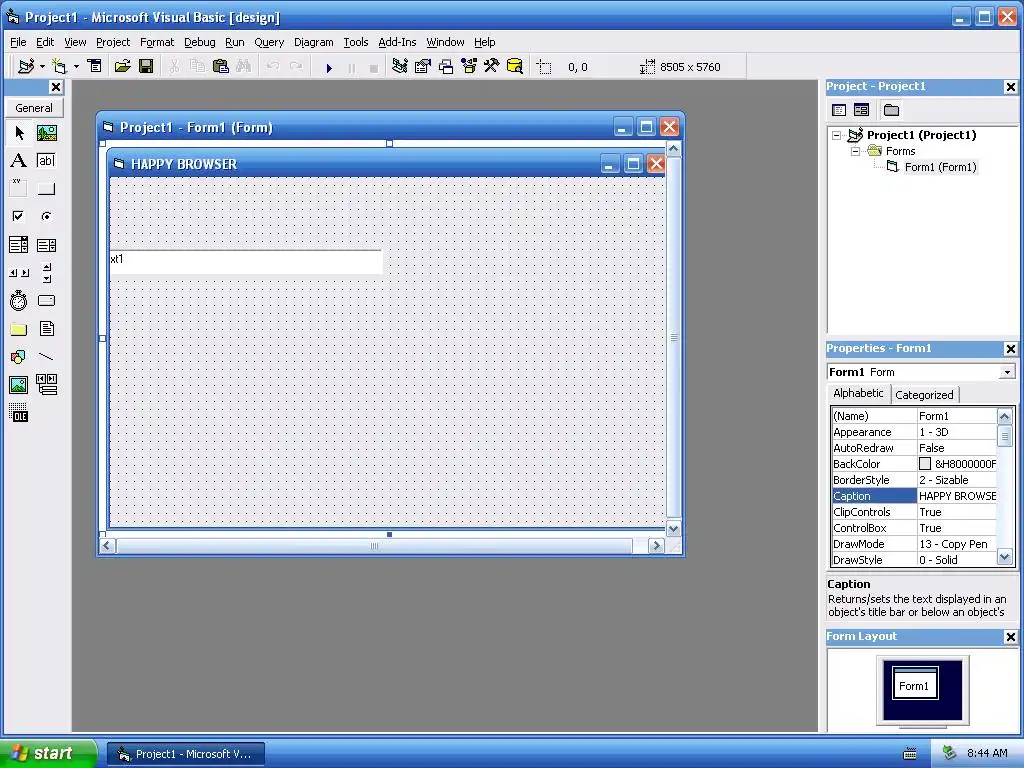This screenshot has height=768, width=1024.
Task: Select the BackColor property color swatch
Action: tap(925, 464)
